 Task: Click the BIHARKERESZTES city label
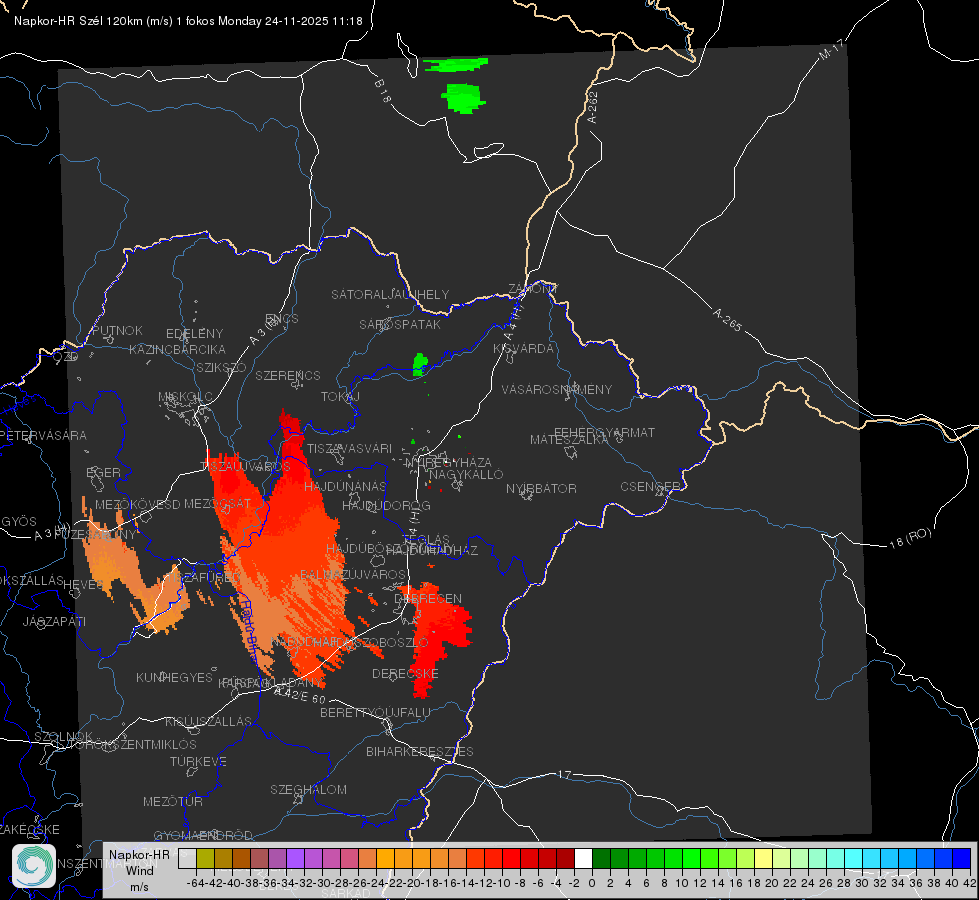tap(420, 751)
